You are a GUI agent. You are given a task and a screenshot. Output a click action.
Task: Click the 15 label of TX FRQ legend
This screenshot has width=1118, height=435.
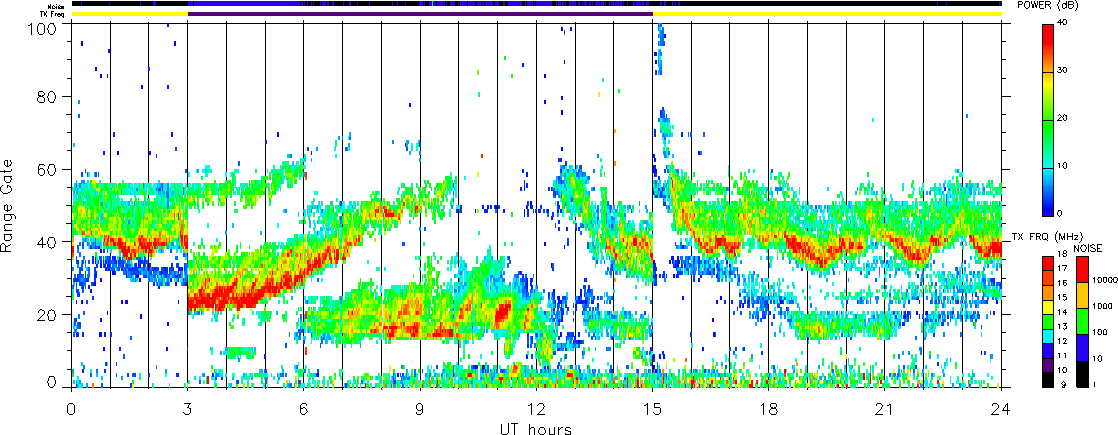(1062, 297)
